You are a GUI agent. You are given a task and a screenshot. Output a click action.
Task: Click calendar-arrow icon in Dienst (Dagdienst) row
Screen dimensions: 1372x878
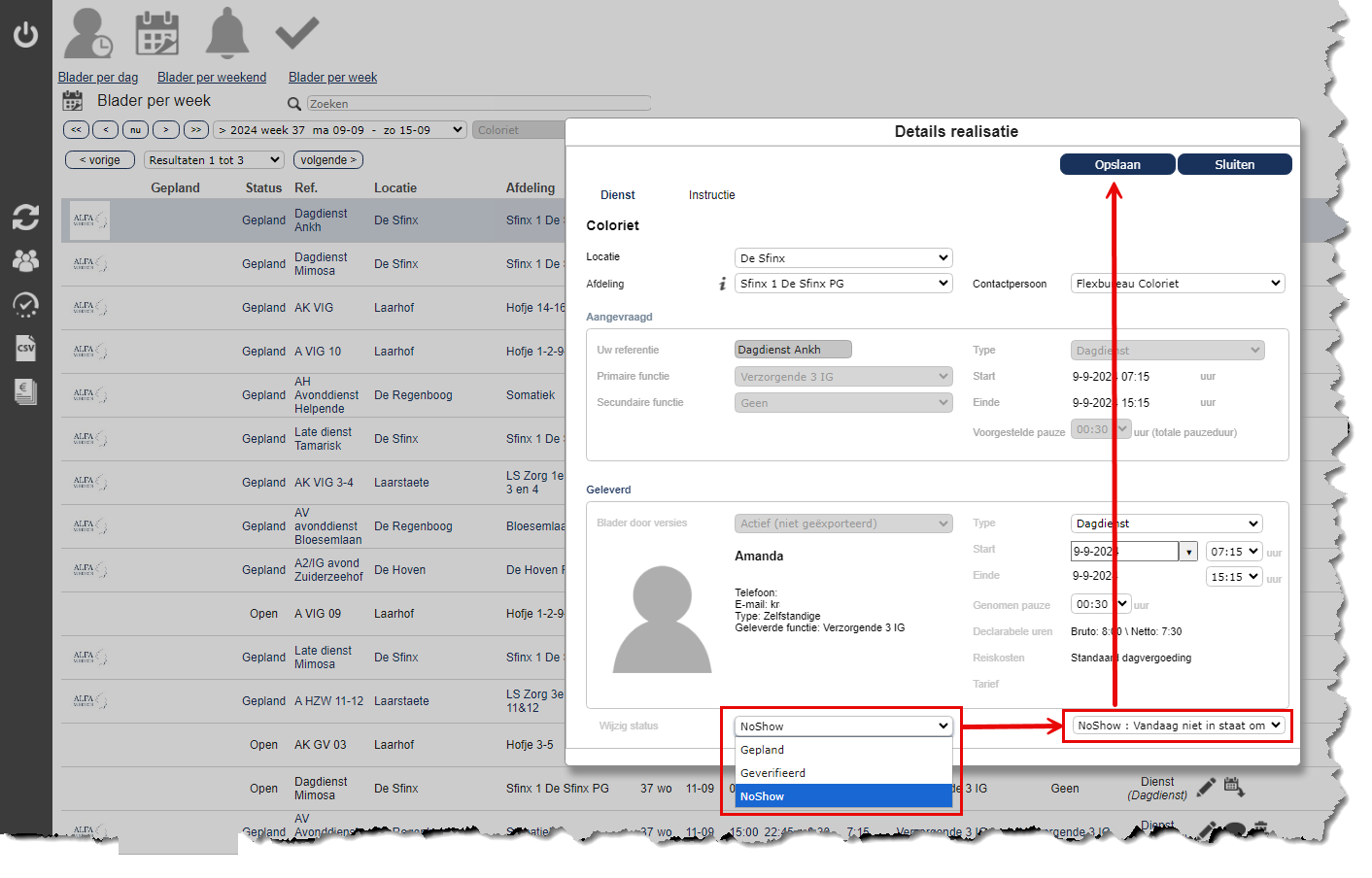coord(1234,787)
